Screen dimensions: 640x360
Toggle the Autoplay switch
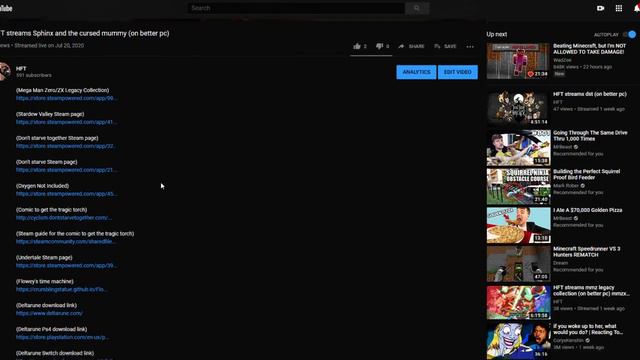click(x=630, y=35)
